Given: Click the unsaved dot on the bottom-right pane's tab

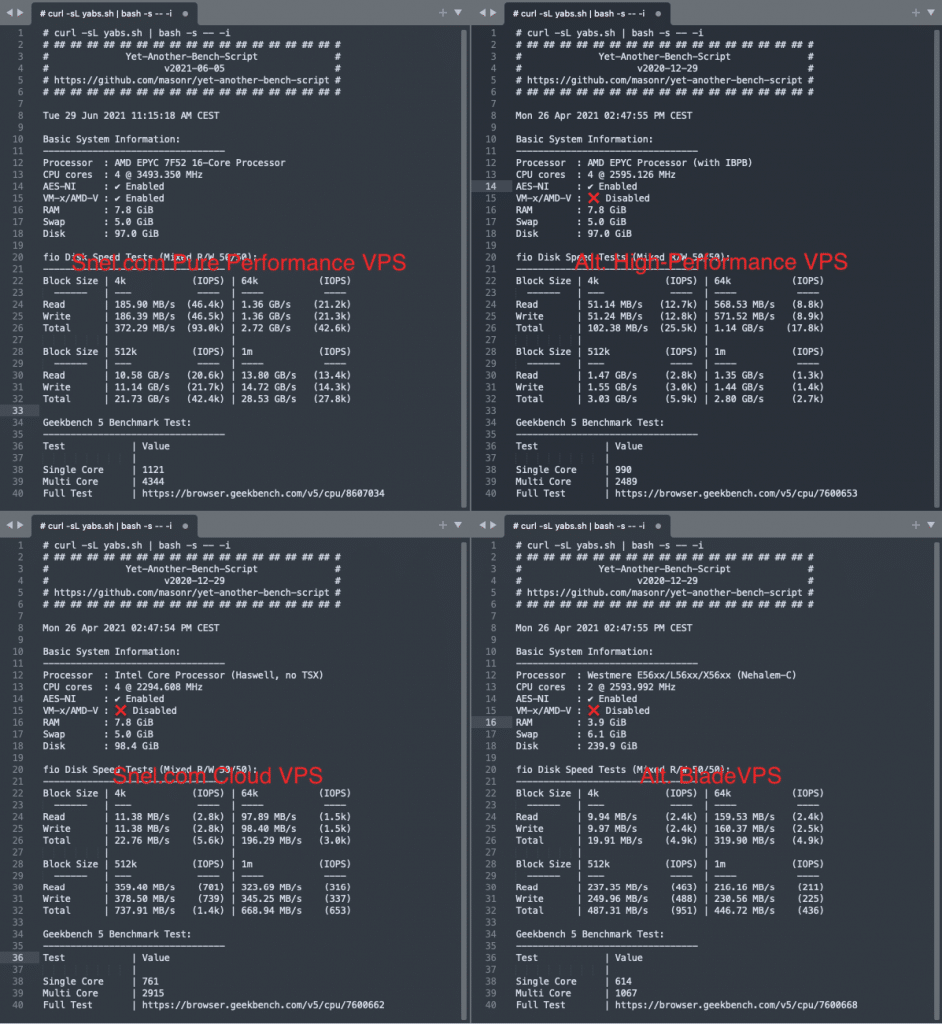Looking at the screenshot, I should tap(658, 526).
